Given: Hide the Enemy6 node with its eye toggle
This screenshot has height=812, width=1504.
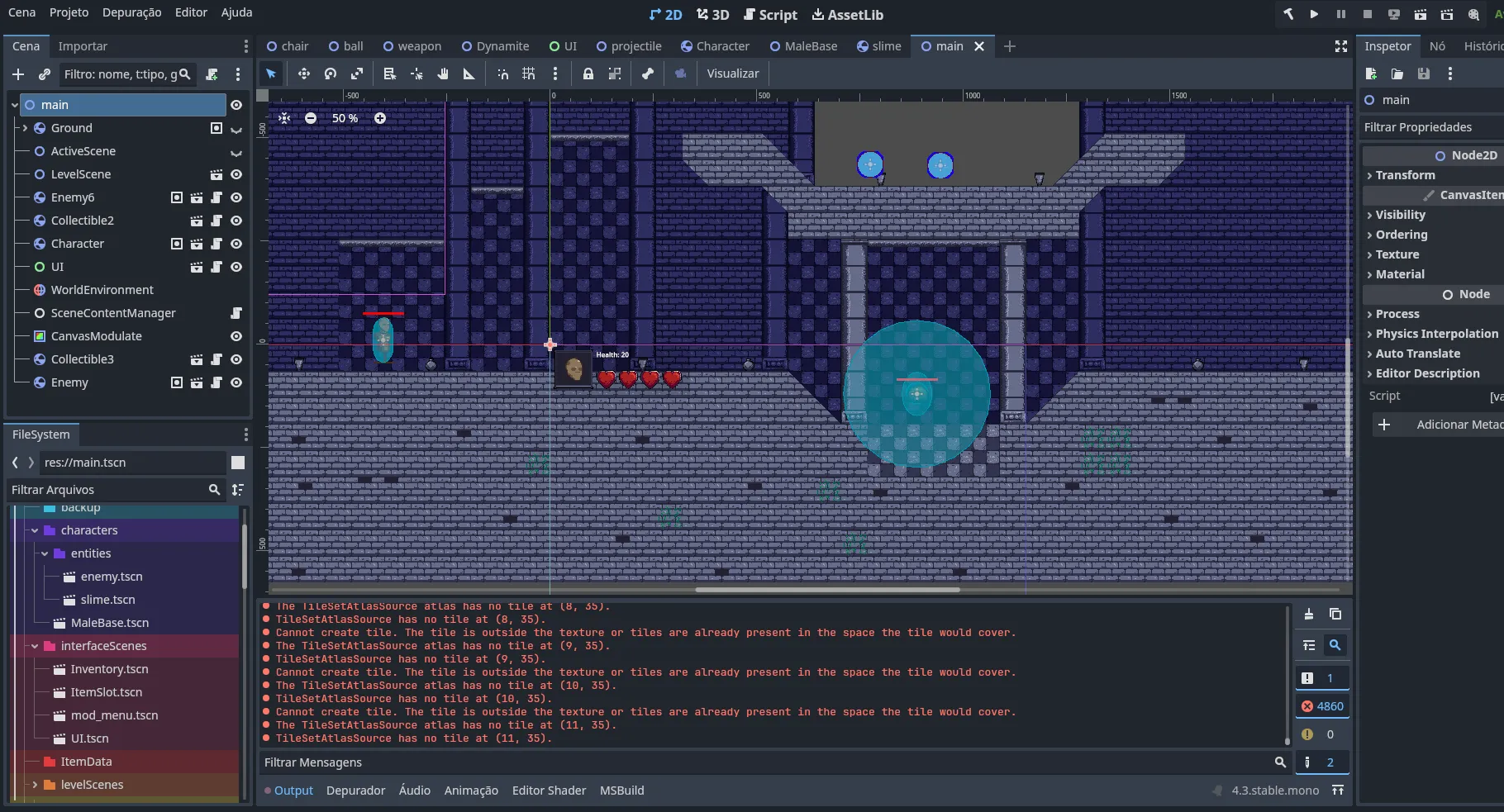Looking at the screenshot, I should pos(236,197).
